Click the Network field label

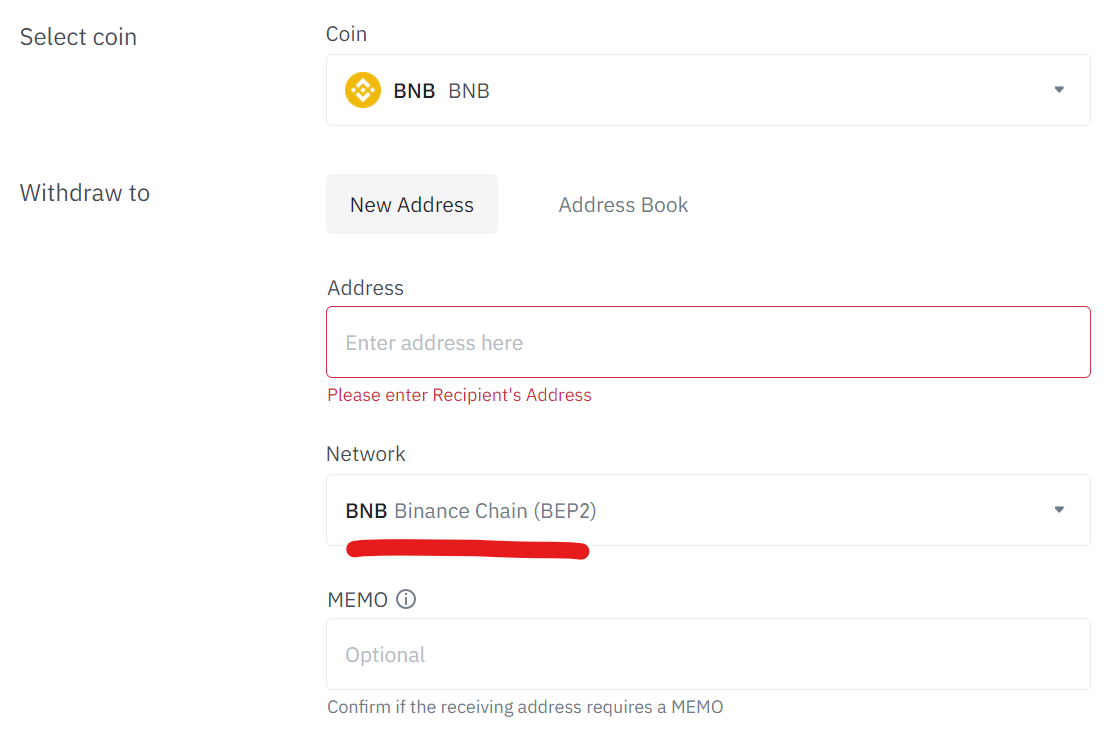click(x=366, y=454)
